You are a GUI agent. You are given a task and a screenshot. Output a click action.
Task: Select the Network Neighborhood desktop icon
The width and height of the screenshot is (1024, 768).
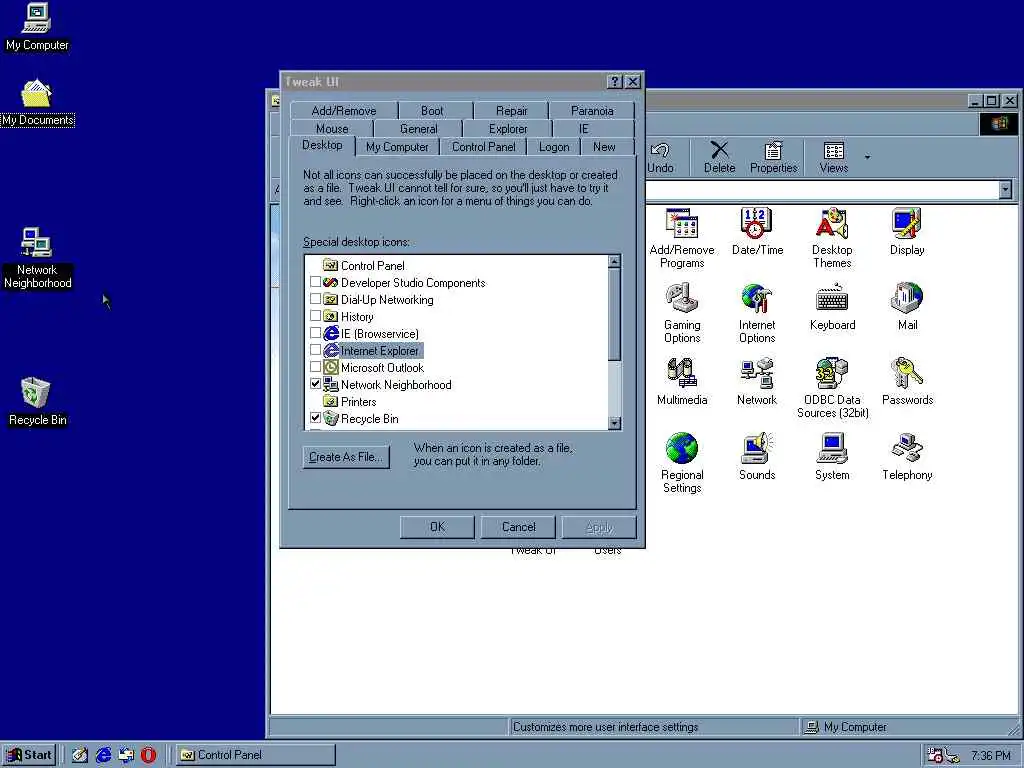tap(37, 258)
